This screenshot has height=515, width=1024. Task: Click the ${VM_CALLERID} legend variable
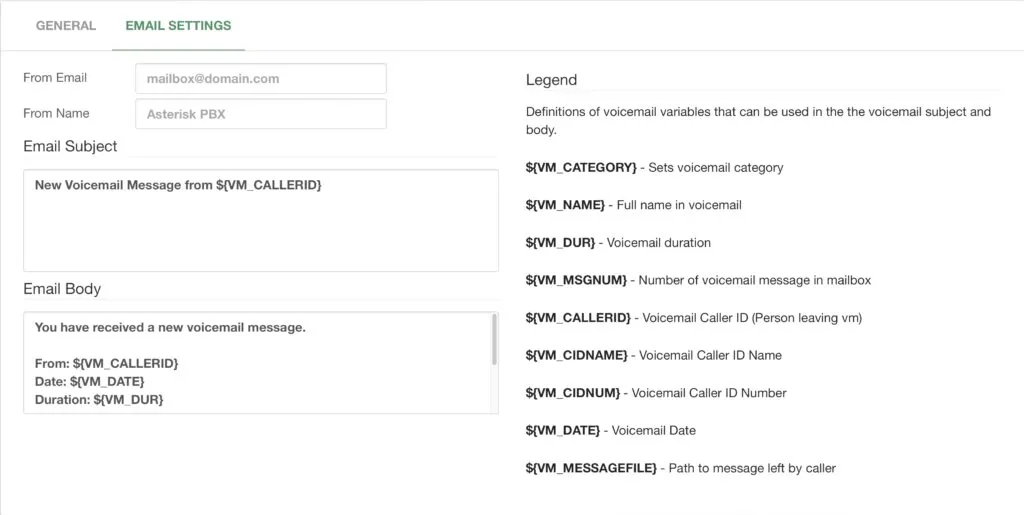point(578,318)
